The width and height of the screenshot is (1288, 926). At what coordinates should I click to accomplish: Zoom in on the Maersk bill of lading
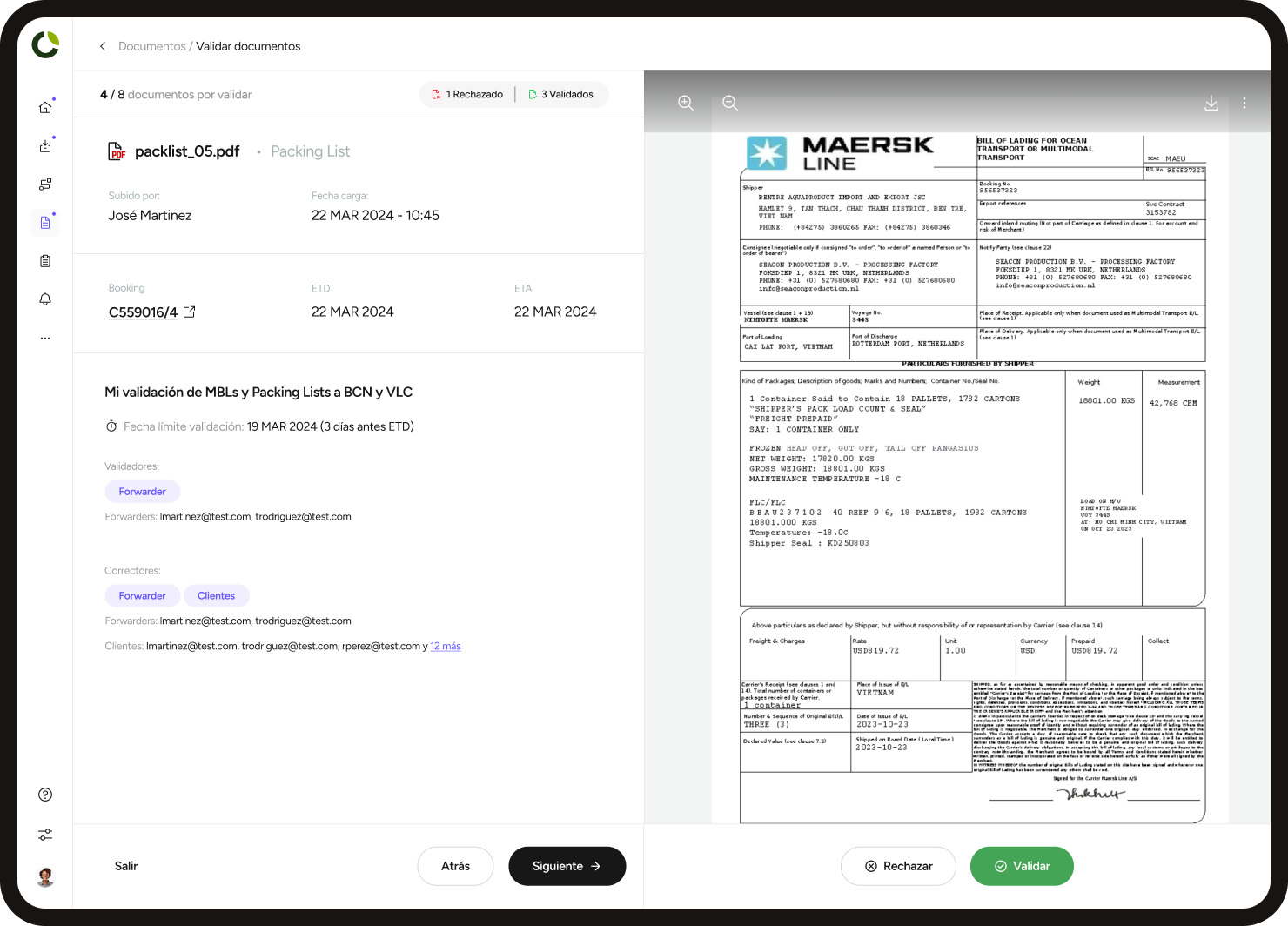686,103
